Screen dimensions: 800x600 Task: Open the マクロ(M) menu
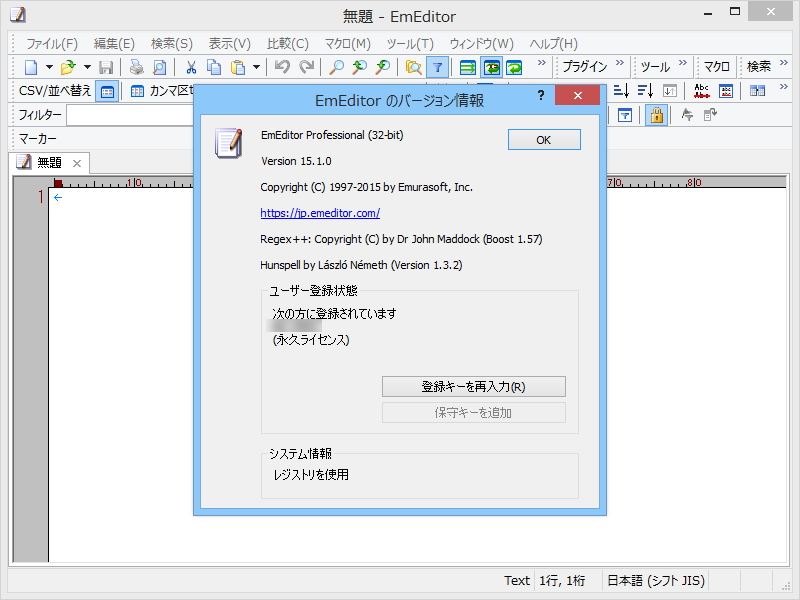pos(348,43)
